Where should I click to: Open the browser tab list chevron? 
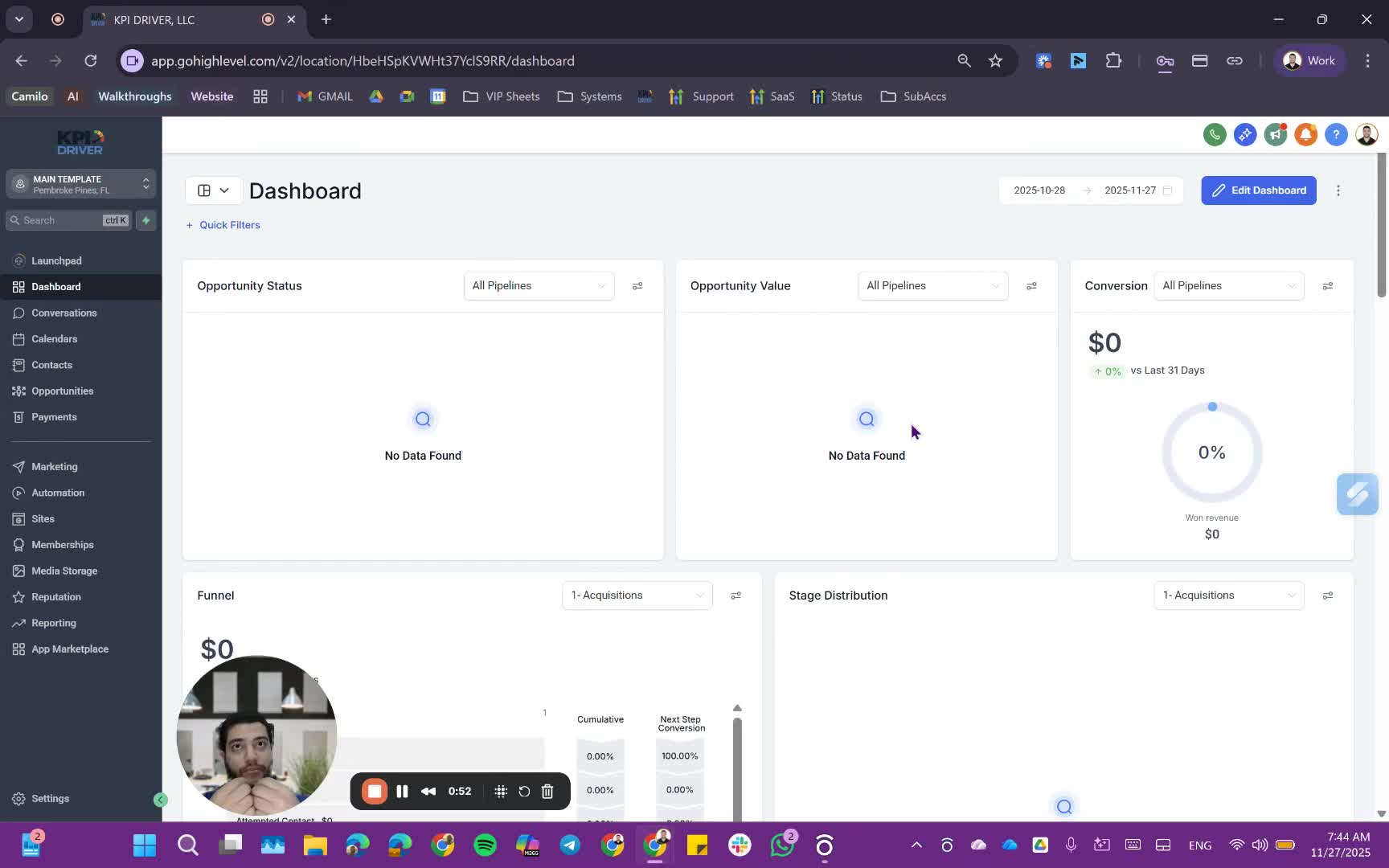coord(18,19)
